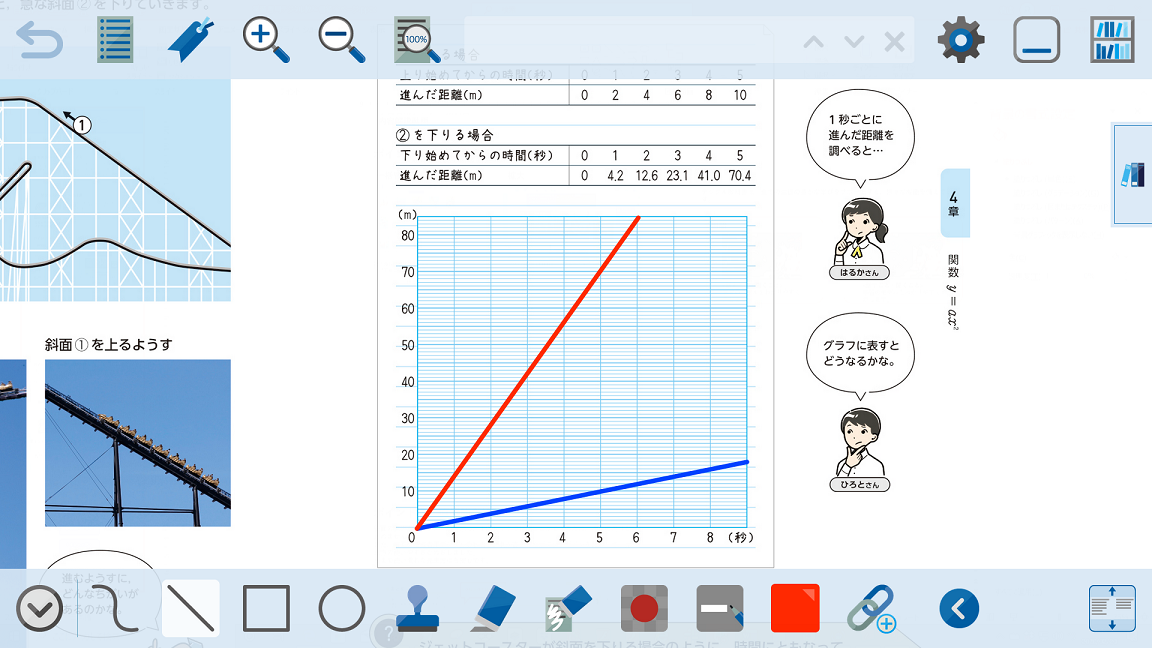Select the erase-all scribble eraser tool
Viewport: 1152px width, 648px height.
pyautogui.click(x=569, y=608)
